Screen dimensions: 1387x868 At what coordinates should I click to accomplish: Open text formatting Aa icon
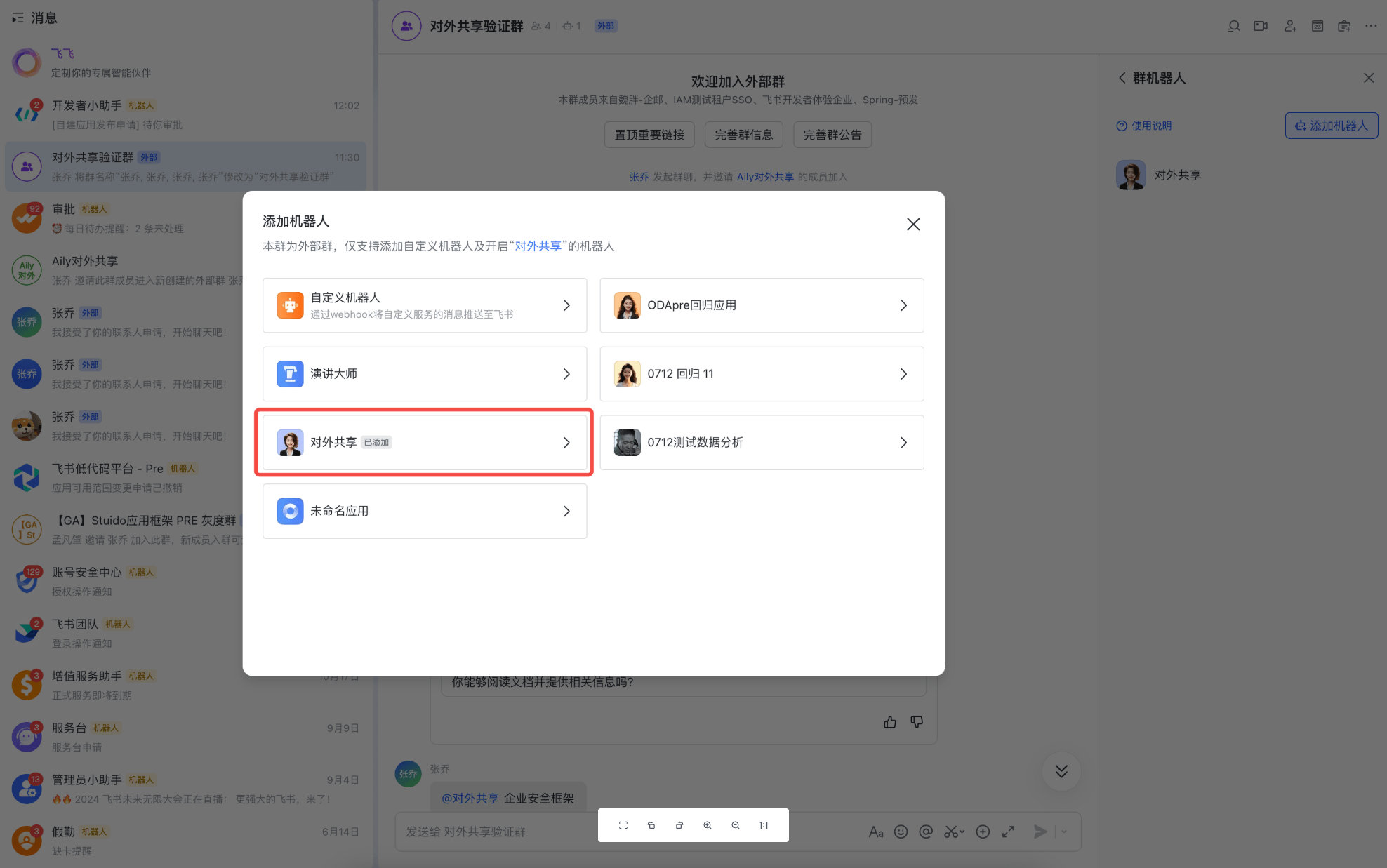click(x=875, y=832)
